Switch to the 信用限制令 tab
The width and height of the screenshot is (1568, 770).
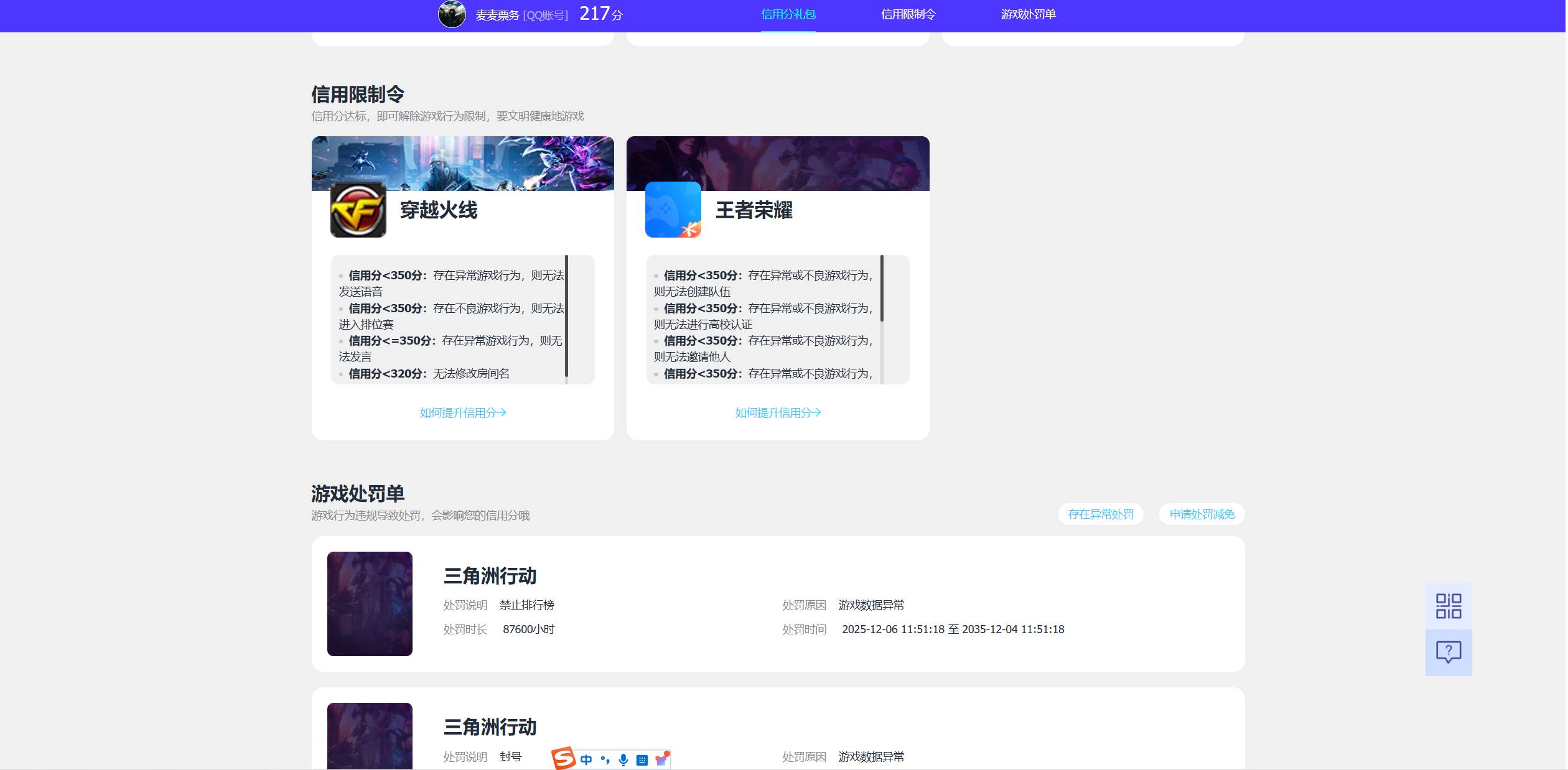(x=908, y=14)
